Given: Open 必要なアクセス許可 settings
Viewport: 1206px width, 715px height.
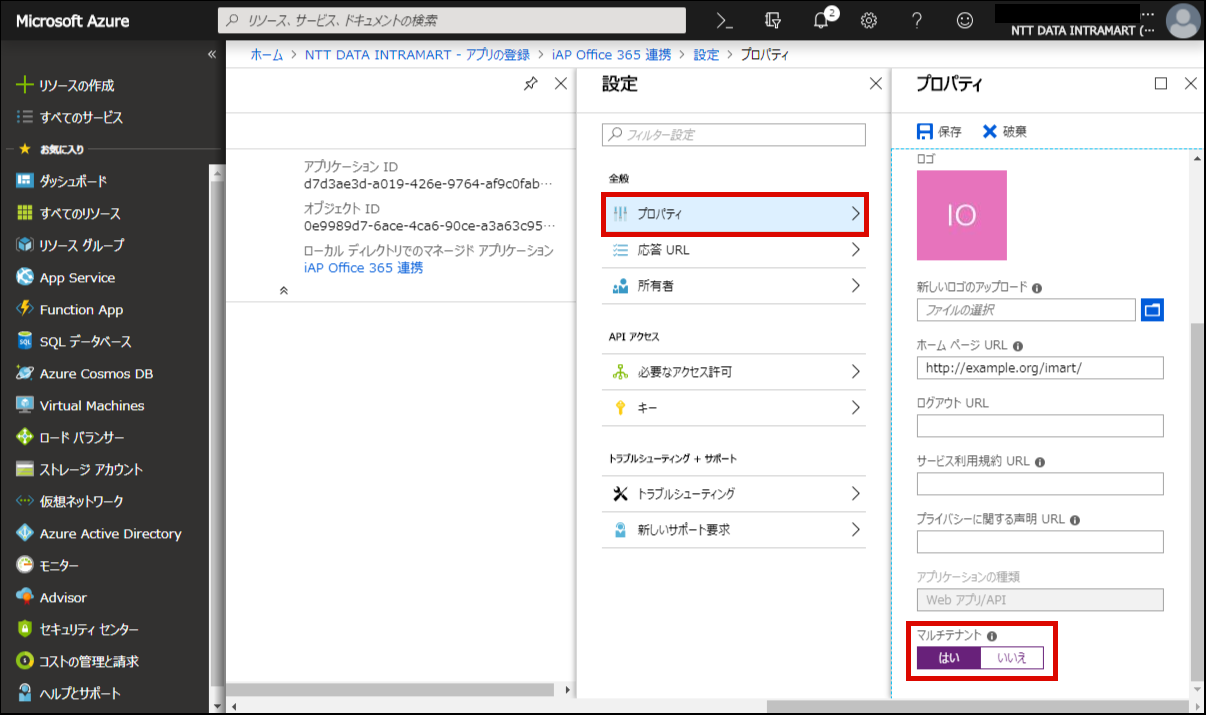Looking at the screenshot, I should [734, 372].
